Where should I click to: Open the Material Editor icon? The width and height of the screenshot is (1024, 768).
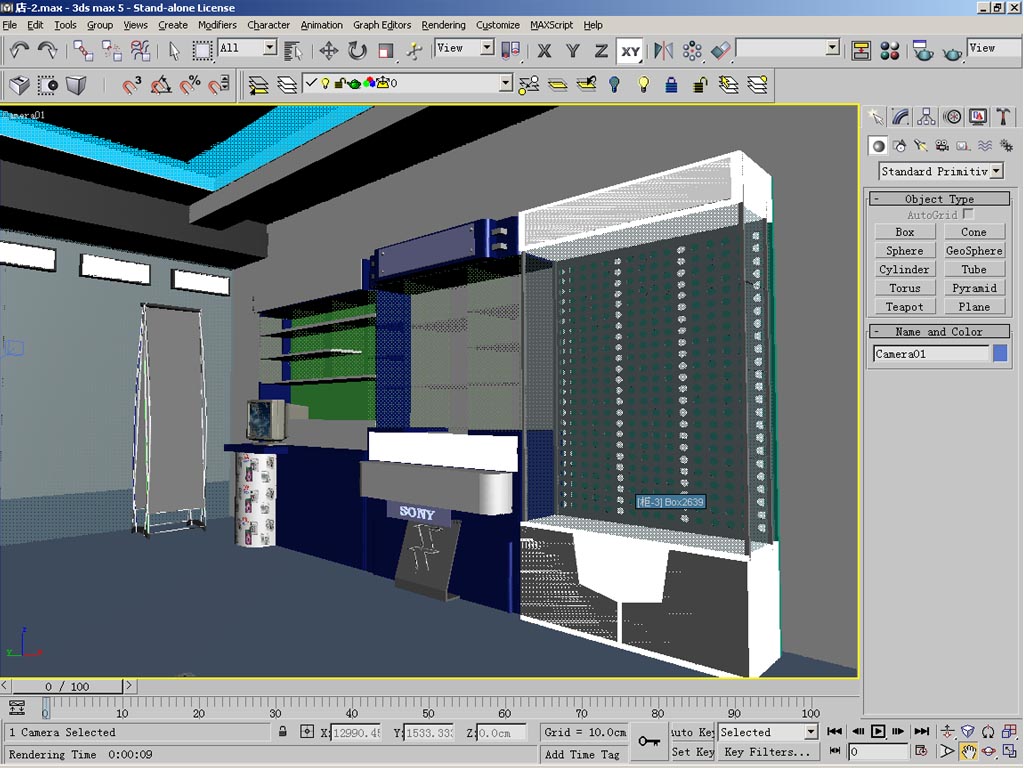[x=889, y=50]
